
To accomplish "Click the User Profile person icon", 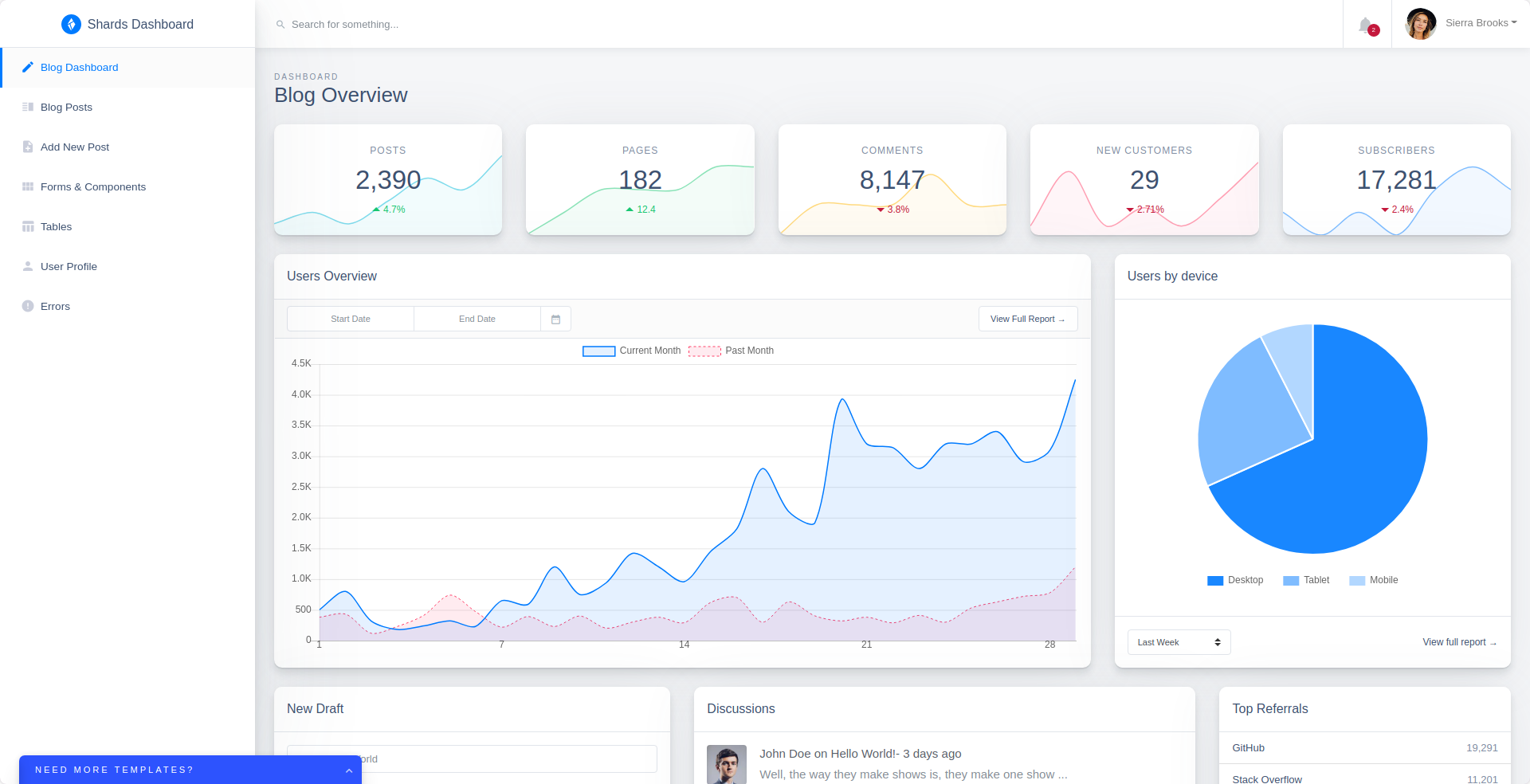I will 28,266.
